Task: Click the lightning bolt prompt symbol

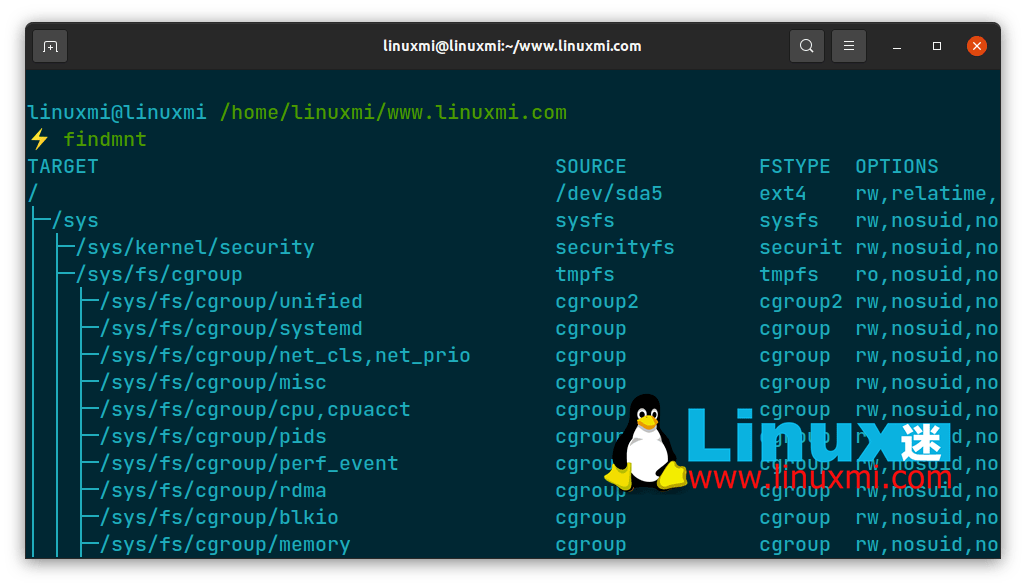Action: click(38, 139)
